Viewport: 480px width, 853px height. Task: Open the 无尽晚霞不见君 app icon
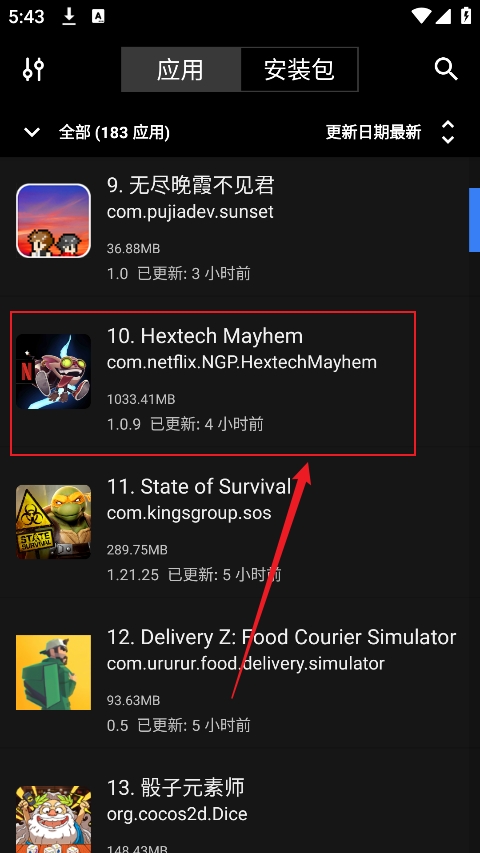(53, 220)
